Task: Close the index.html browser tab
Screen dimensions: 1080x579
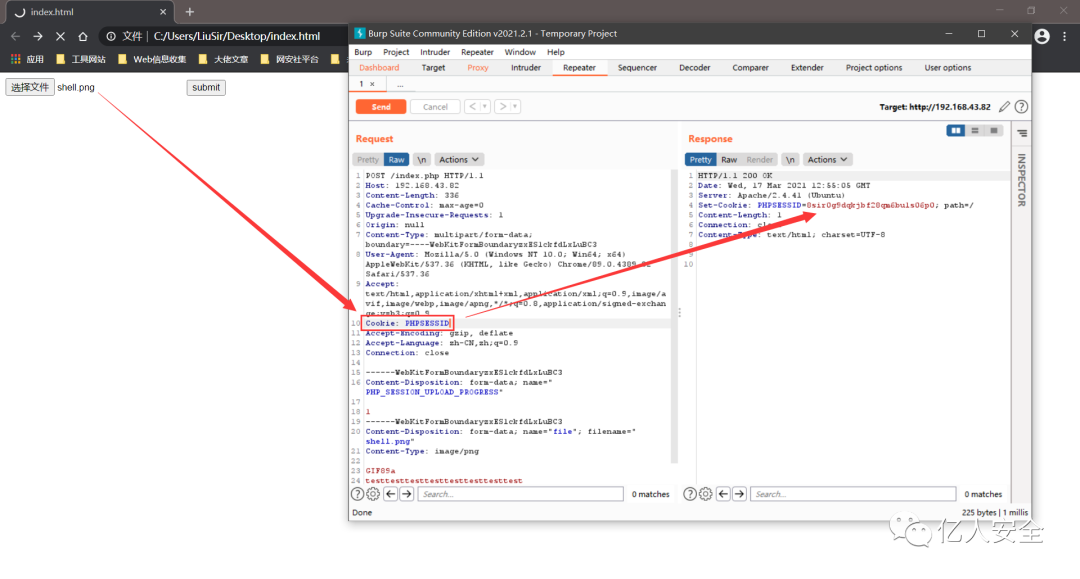Action: pyautogui.click(x=163, y=12)
